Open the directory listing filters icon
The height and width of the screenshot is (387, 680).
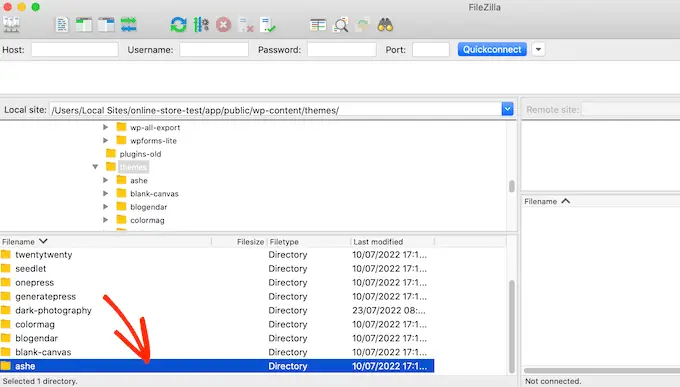tap(318, 25)
